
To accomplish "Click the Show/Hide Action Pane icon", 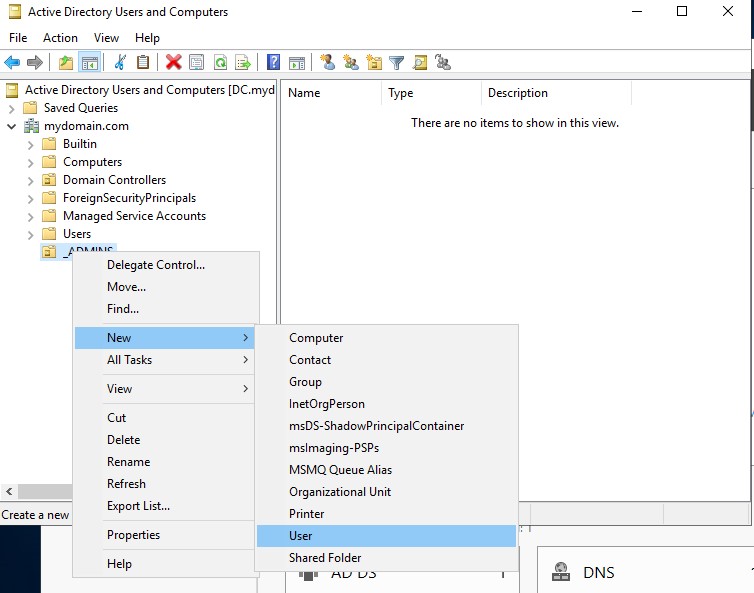I will [297, 63].
